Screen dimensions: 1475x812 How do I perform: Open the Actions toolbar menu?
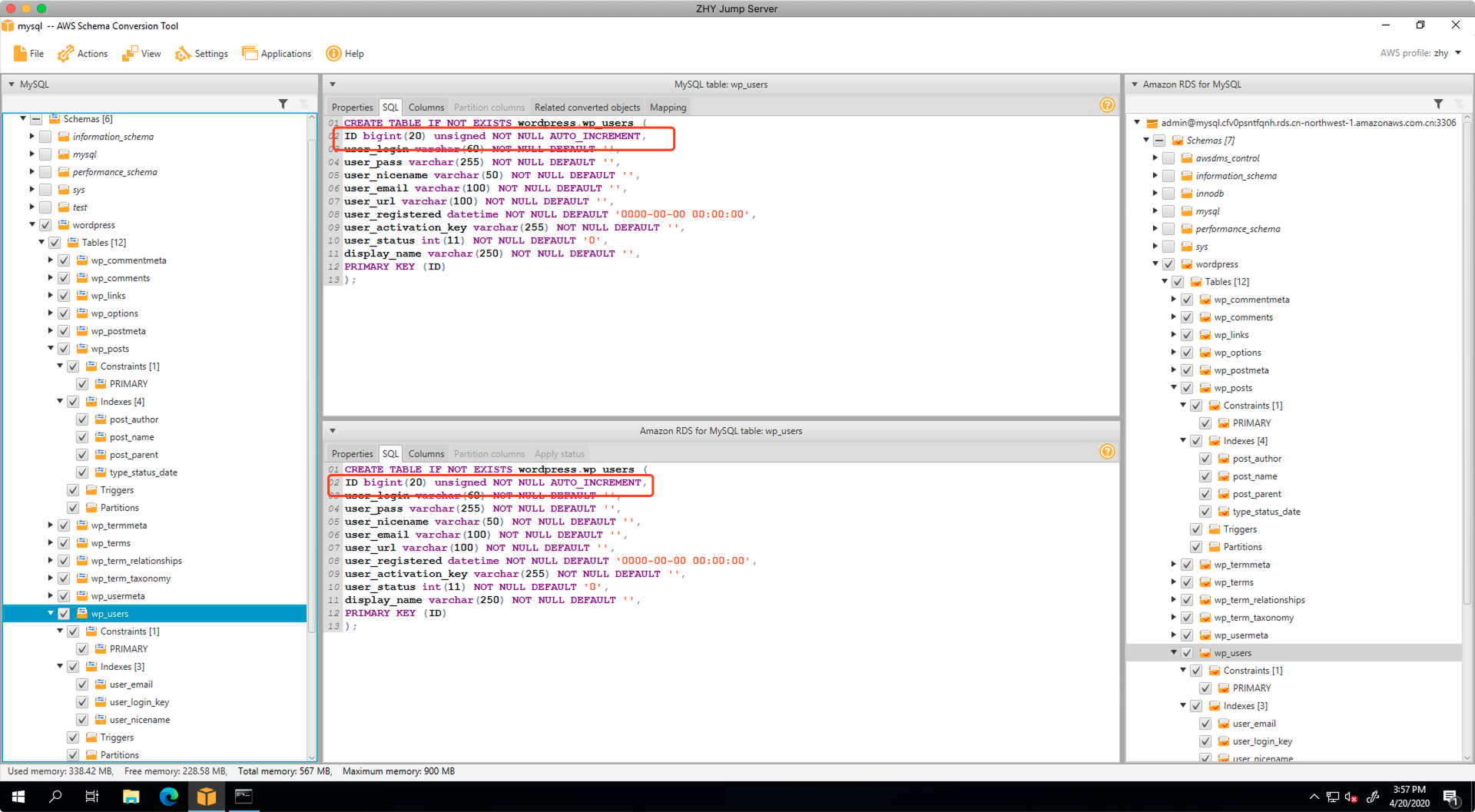(83, 54)
